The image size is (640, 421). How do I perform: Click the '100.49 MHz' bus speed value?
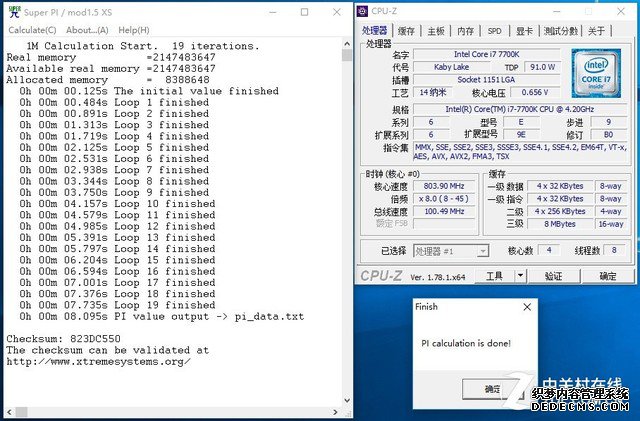pyautogui.click(x=444, y=212)
